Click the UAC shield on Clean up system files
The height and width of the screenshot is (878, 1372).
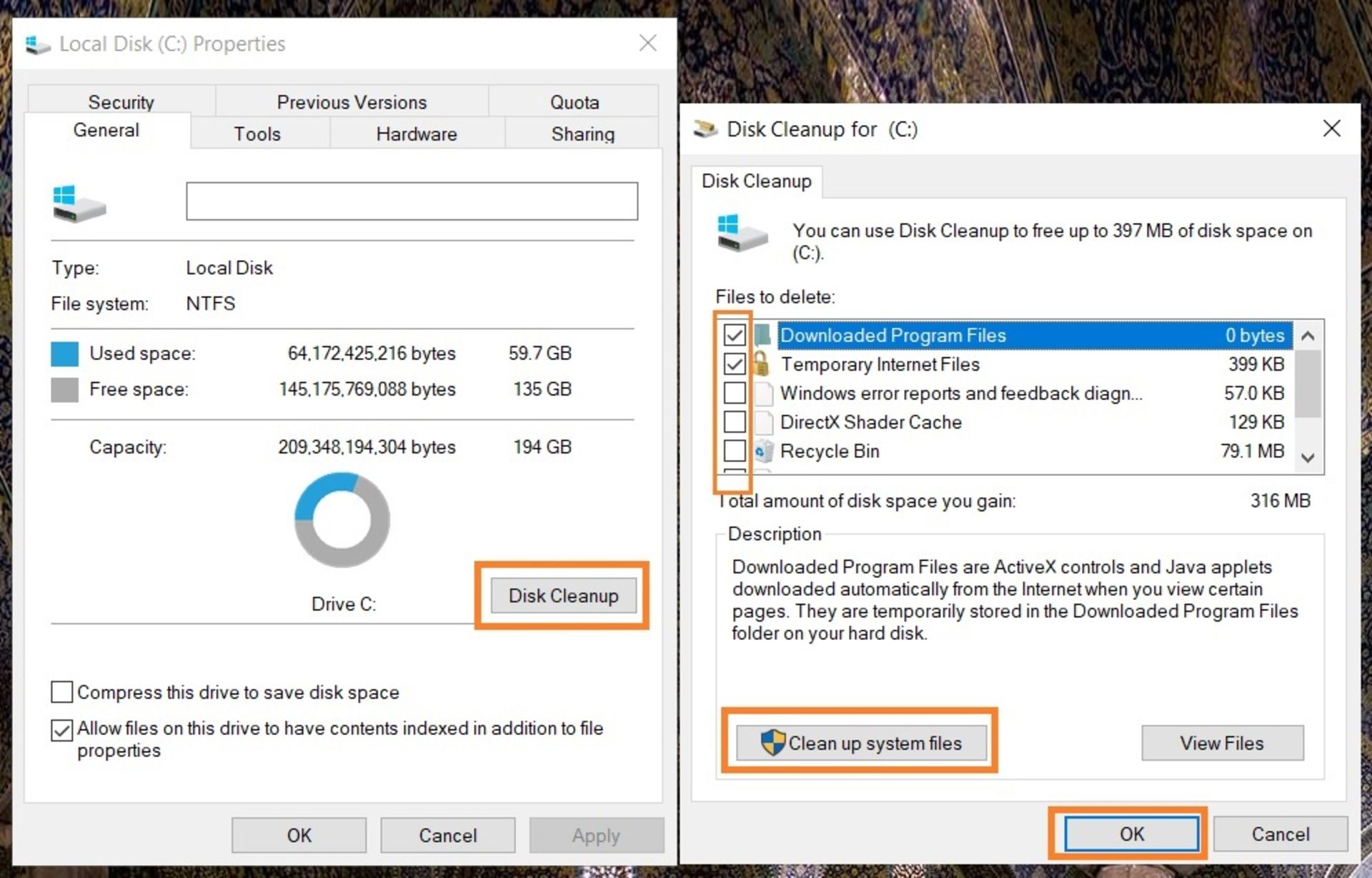772,743
